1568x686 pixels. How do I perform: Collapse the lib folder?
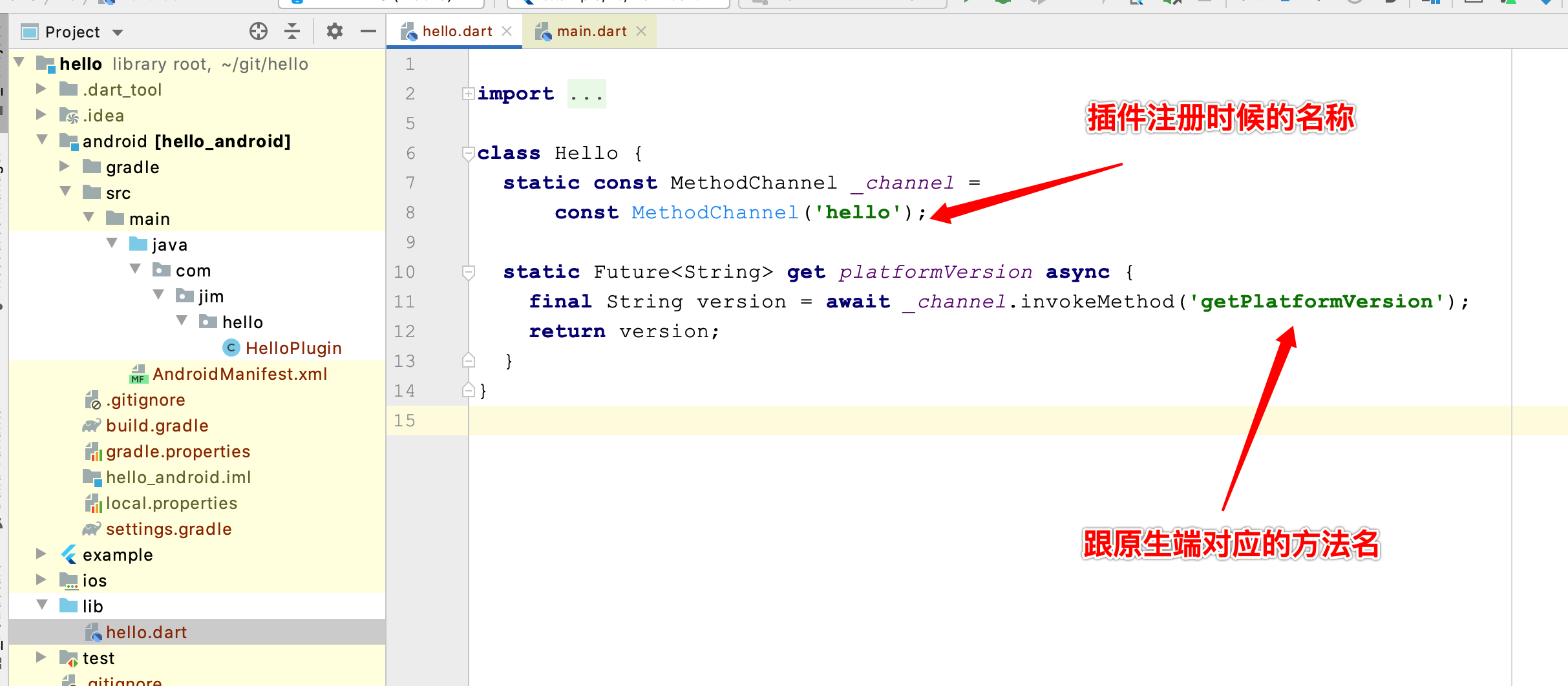point(43,605)
